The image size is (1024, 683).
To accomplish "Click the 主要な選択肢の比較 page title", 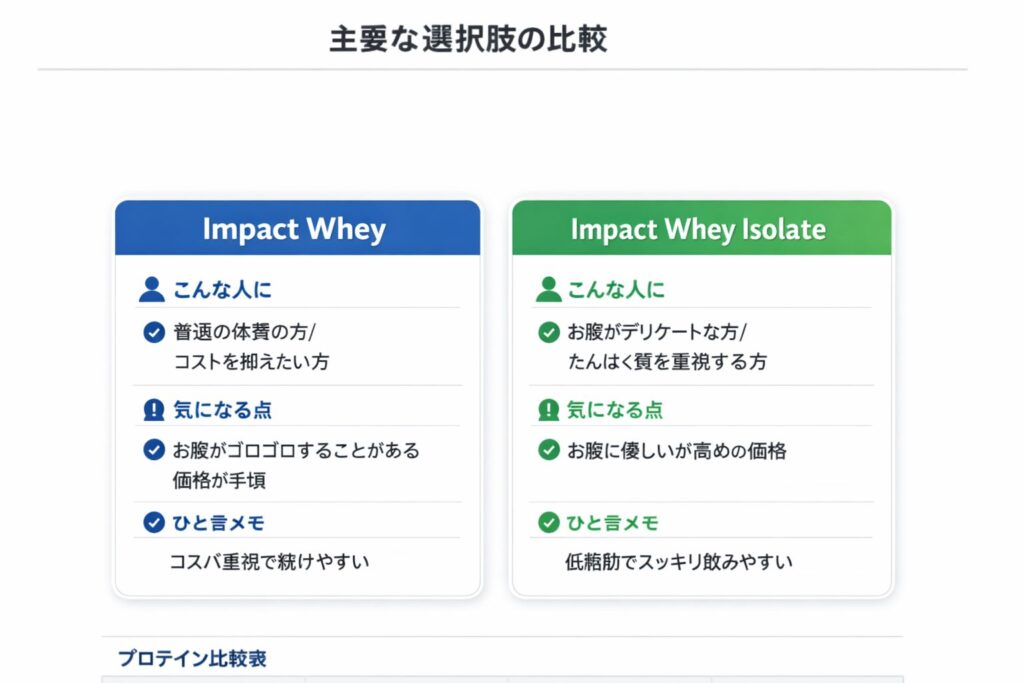I will (x=468, y=40).
